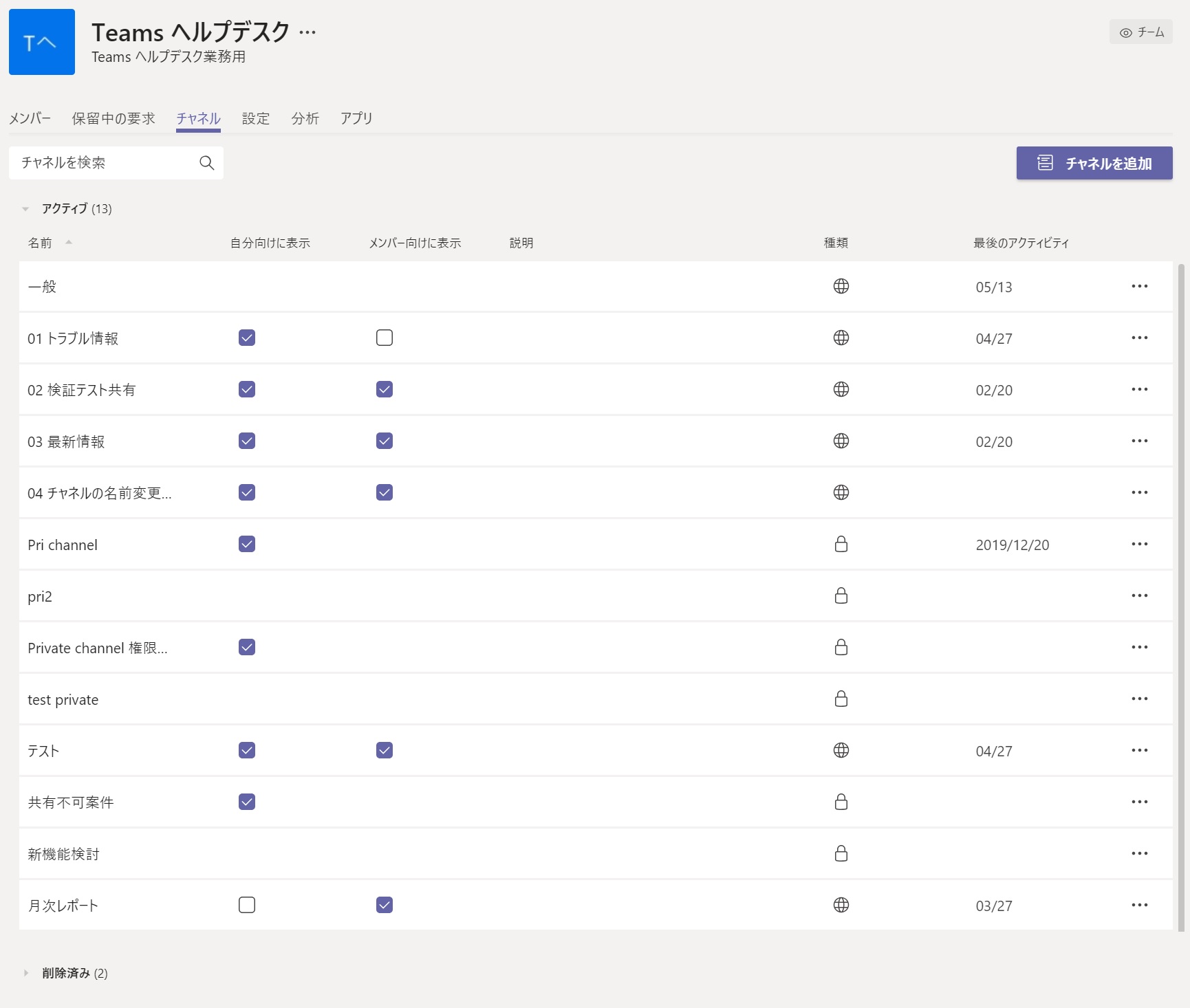Click globe type icon for 月次レポート
This screenshot has width=1190, height=1008.
click(841, 905)
